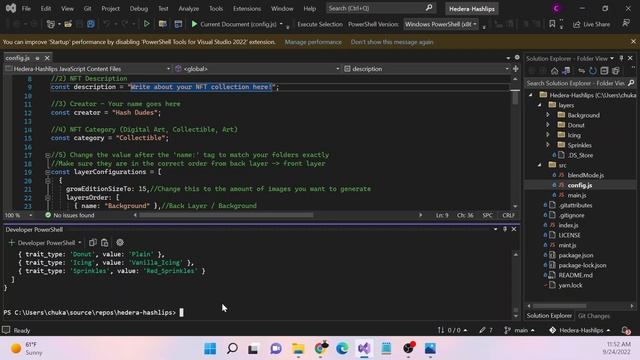Click the Solution Explorer Home icon
Image resolution: width=640 pixels, height=360 pixels.
tap(554, 71)
